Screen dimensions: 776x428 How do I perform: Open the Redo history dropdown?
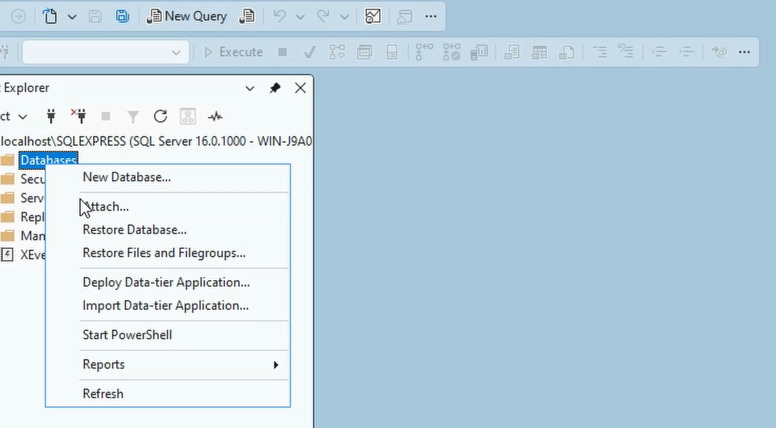344,17
